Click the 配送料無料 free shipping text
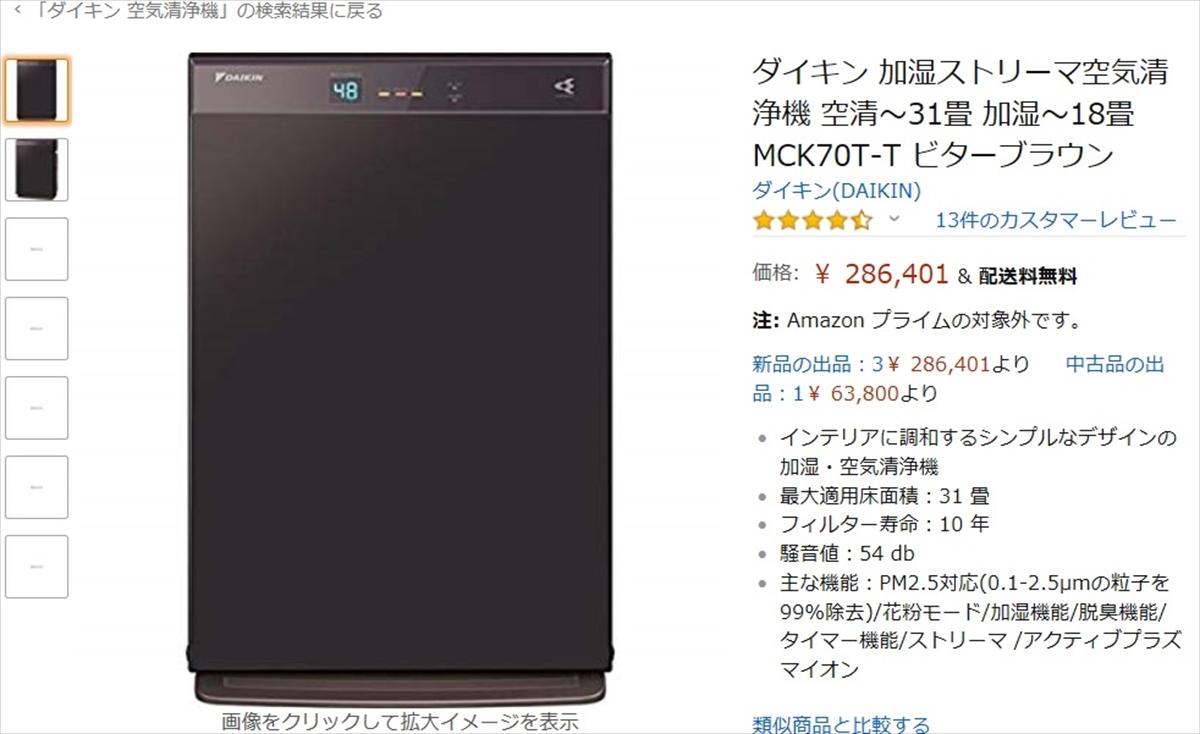This screenshot has height=734, width=1200. pos(1027,276)
